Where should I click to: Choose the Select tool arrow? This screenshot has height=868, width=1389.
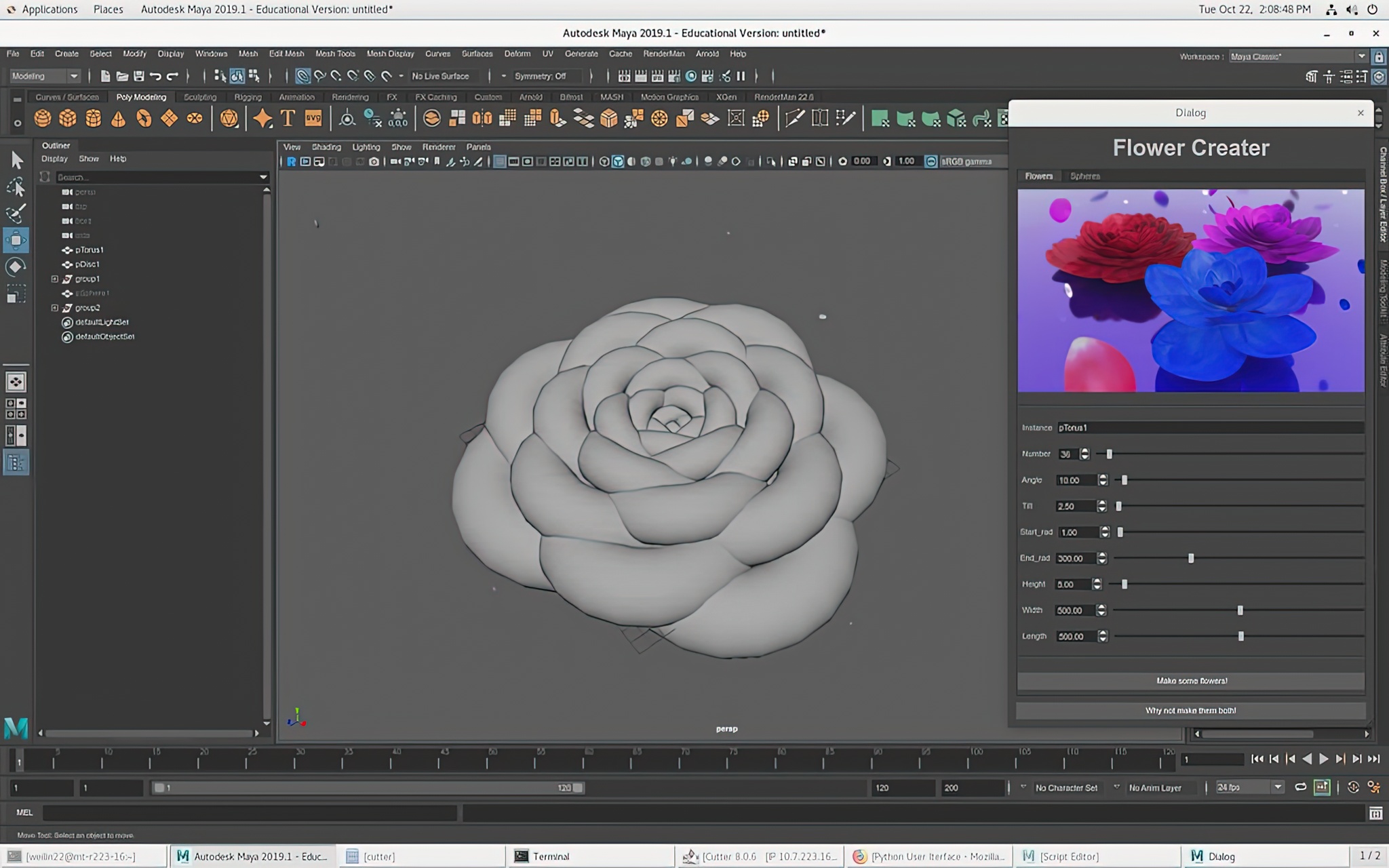pos(16,160)
